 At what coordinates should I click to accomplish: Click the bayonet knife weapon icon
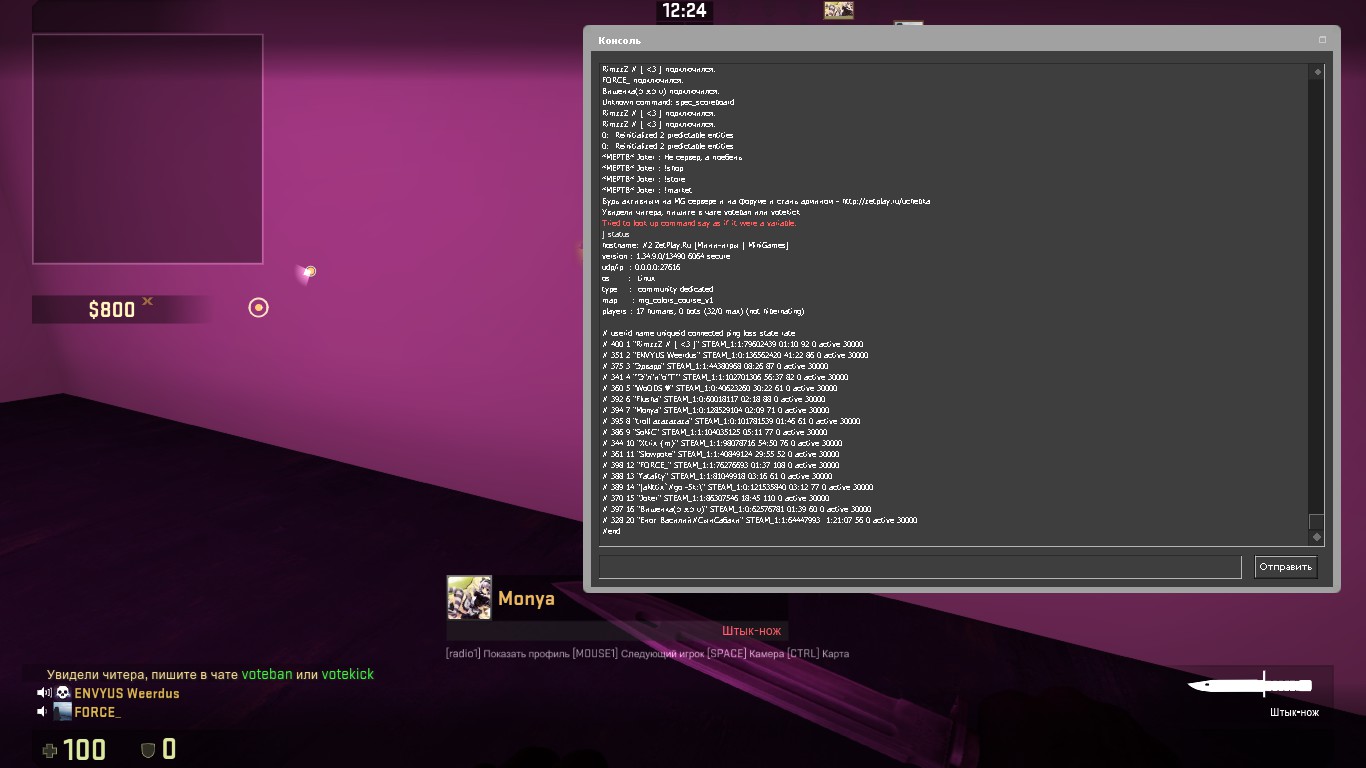(1250, 685)
